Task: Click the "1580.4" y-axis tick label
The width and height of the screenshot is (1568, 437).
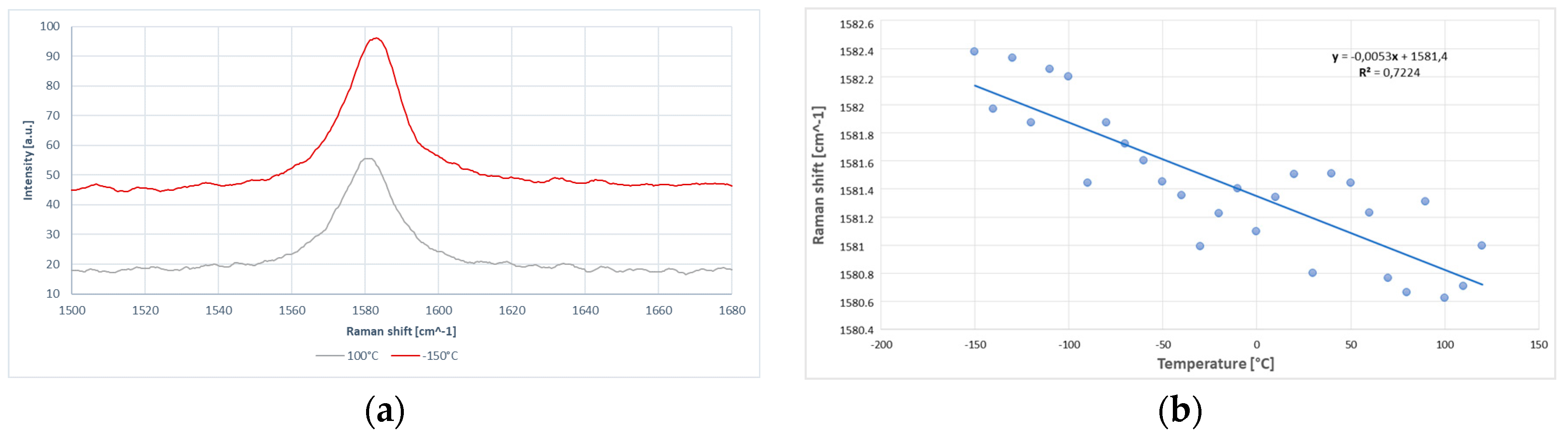Action: [x=856, y=330]
